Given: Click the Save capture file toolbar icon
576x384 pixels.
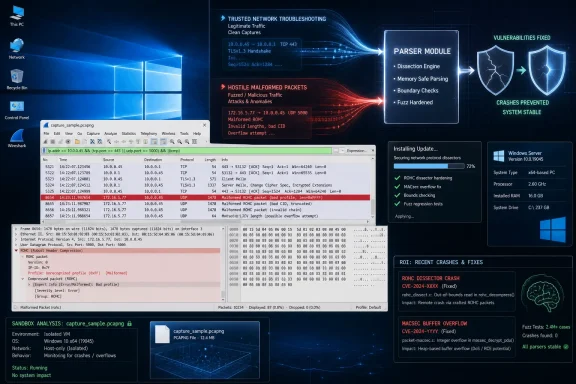Looking at the screenshot, I should [84, 141].
